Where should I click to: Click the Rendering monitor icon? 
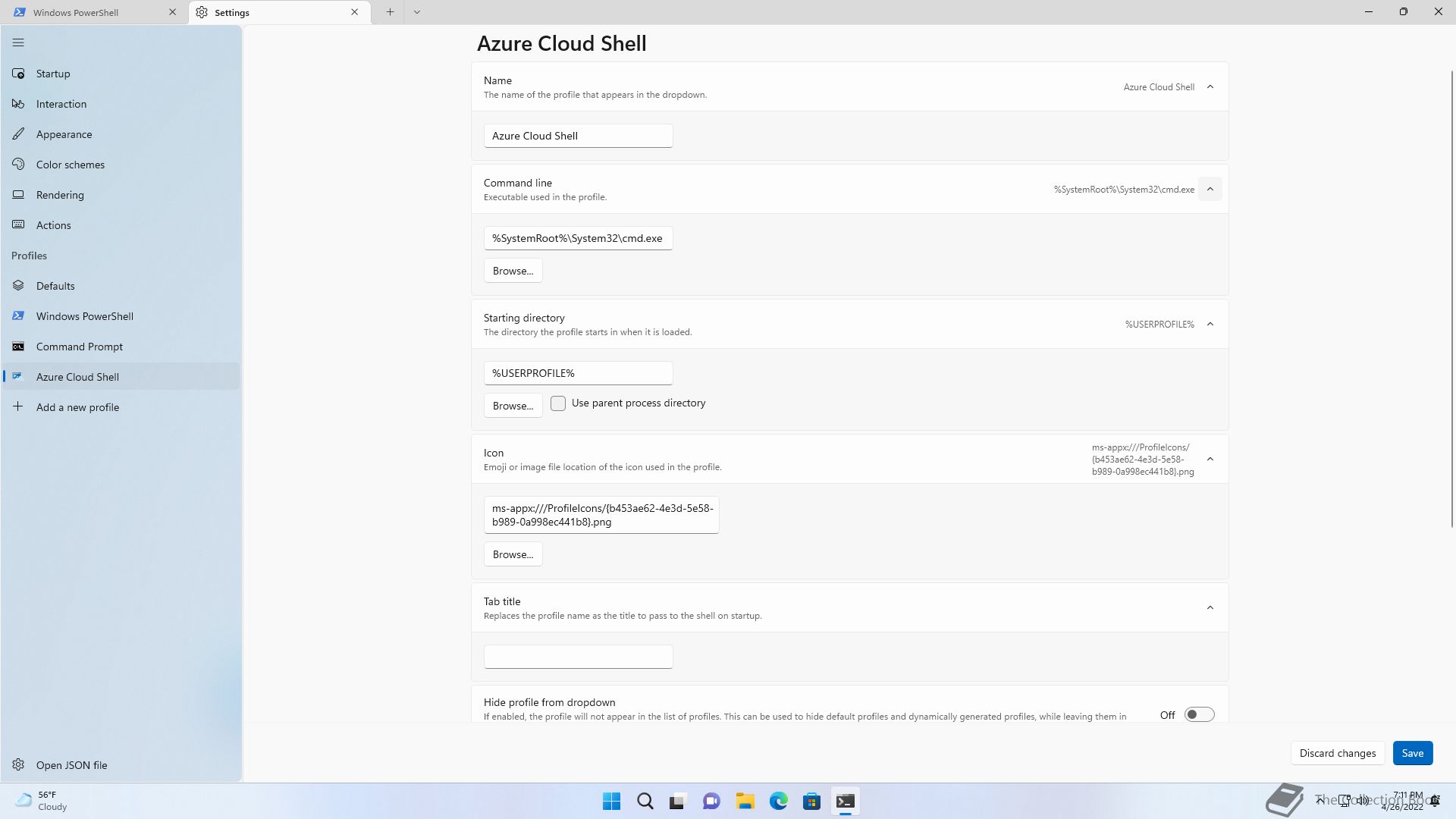coord(18,195)
